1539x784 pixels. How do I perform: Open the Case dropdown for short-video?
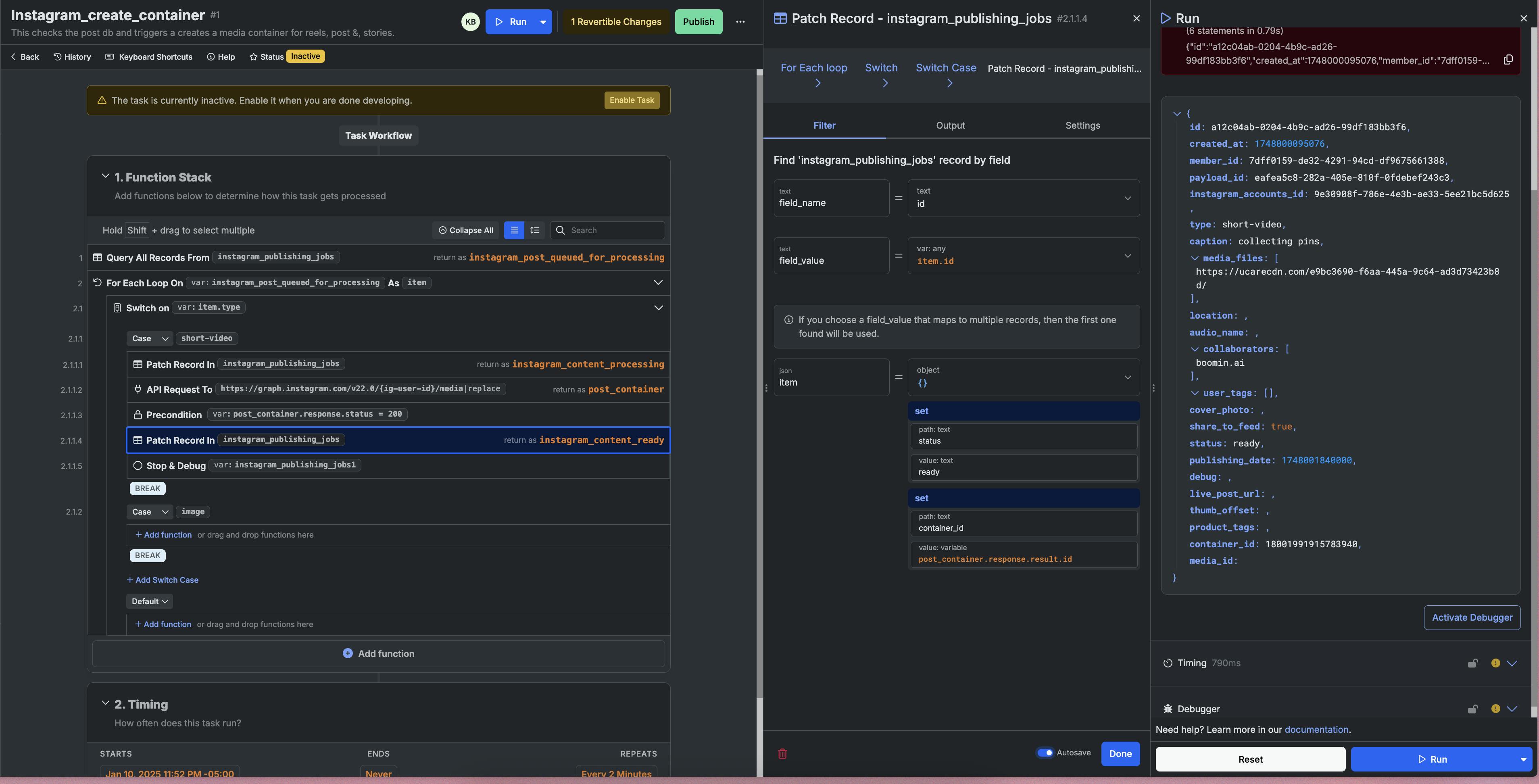click(149, 338)
